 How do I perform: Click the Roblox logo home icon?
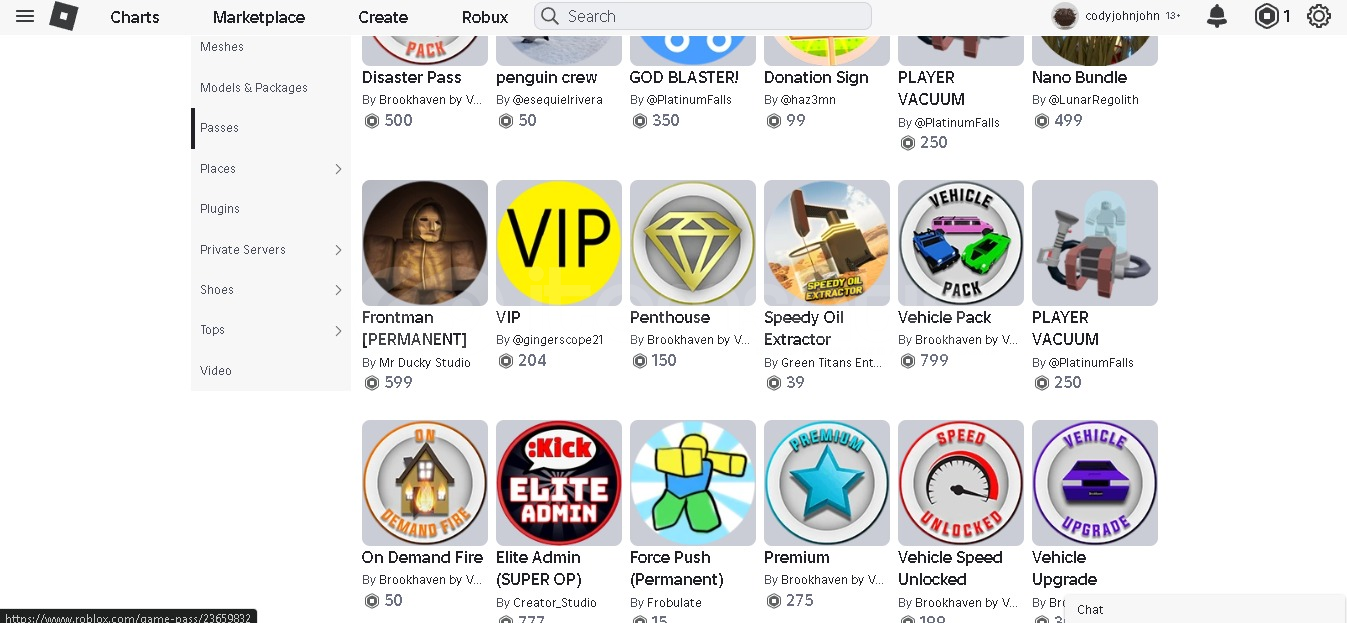64,16
